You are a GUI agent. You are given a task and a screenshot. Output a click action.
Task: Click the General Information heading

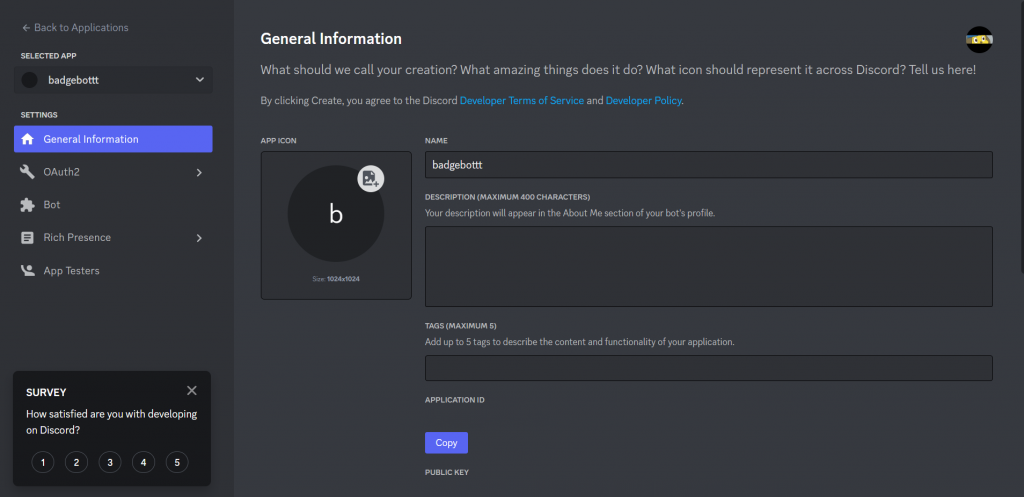[x=331, y=39]
